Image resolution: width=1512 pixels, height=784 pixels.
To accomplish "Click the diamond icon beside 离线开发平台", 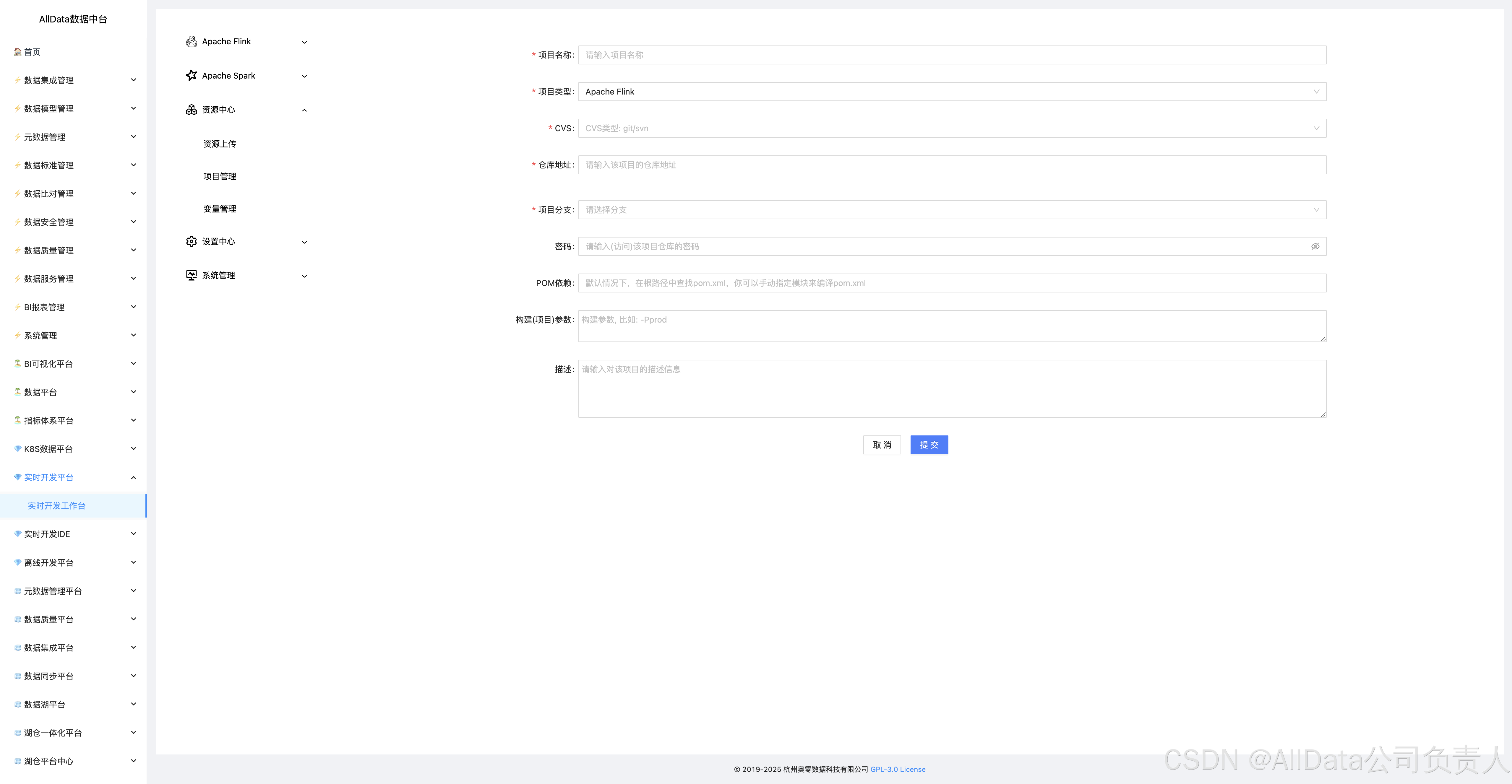I will tap(18, 562).
